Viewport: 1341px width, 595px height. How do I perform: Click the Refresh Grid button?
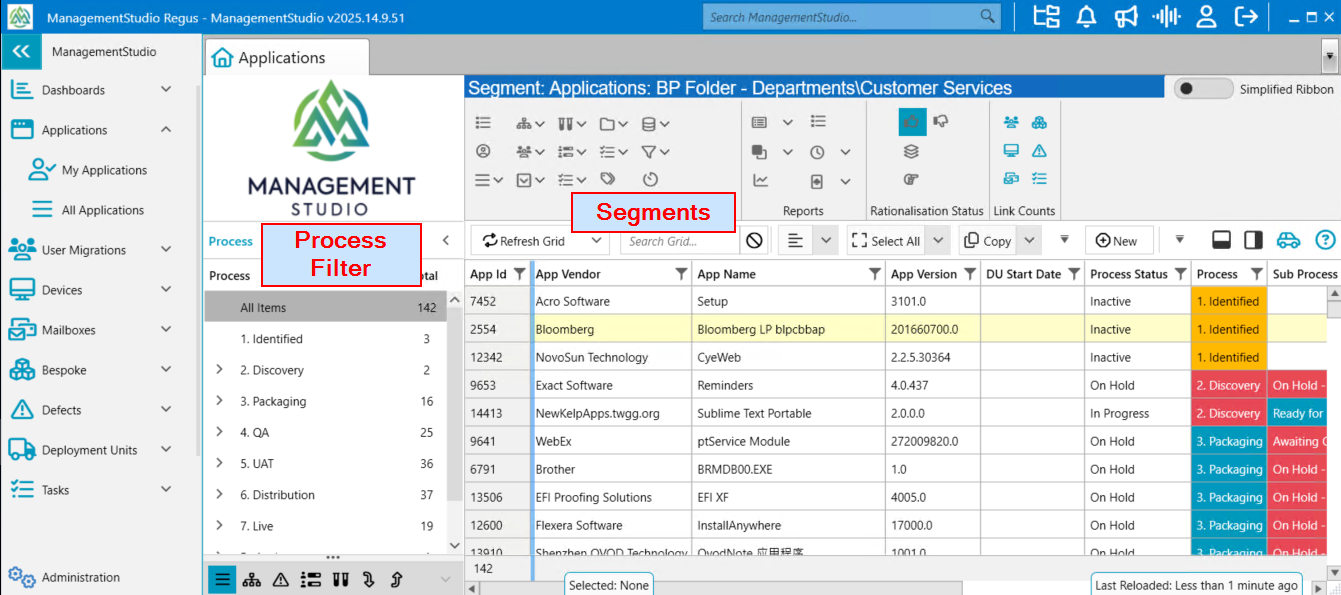(x=524, y=241)
